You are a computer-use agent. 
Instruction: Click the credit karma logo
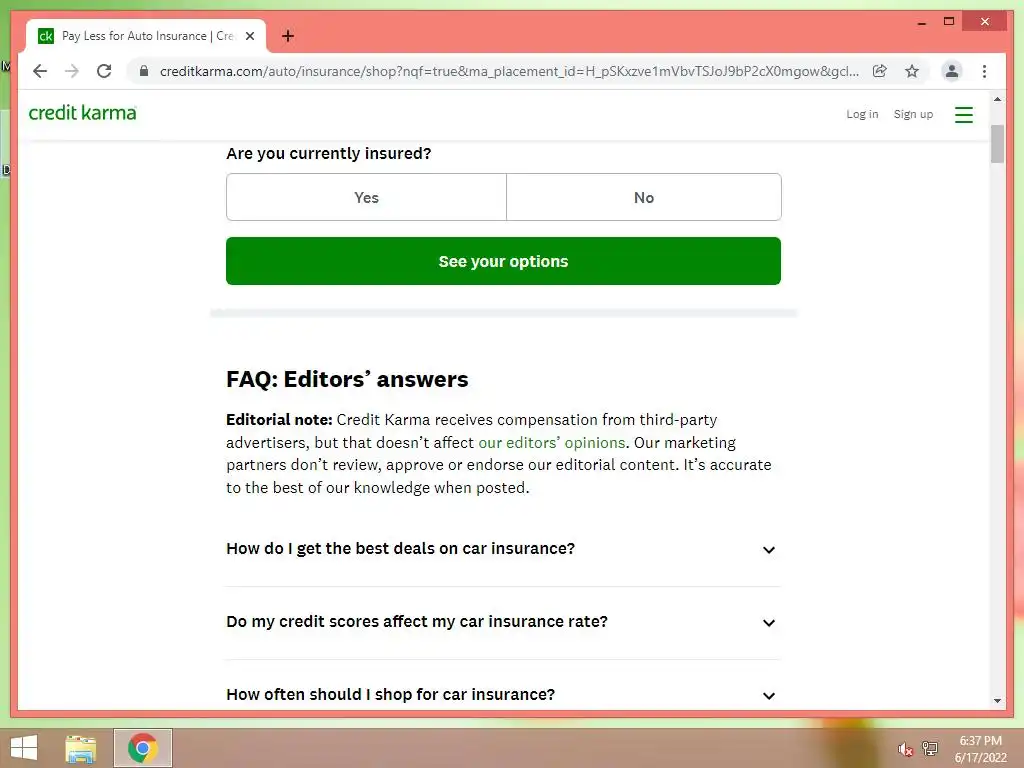83,113
